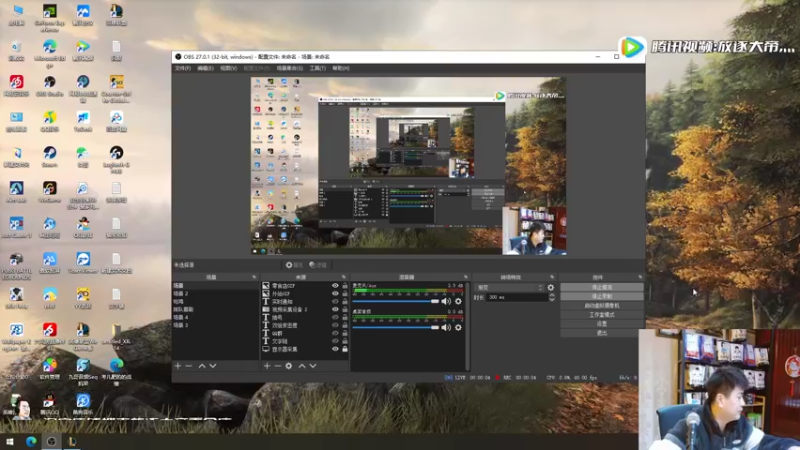
Task: Remove the selected scene with the minus icon
Action: [188, 366]
